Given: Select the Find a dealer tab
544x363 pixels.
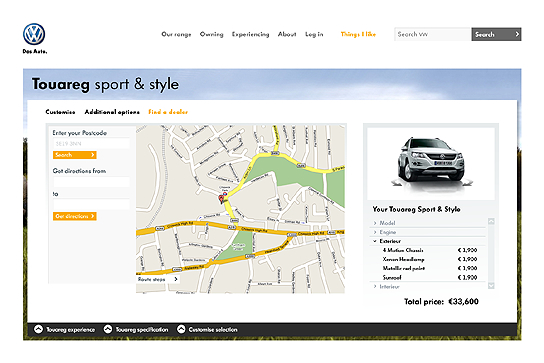Looking at the screenshot, I should 168,112.
